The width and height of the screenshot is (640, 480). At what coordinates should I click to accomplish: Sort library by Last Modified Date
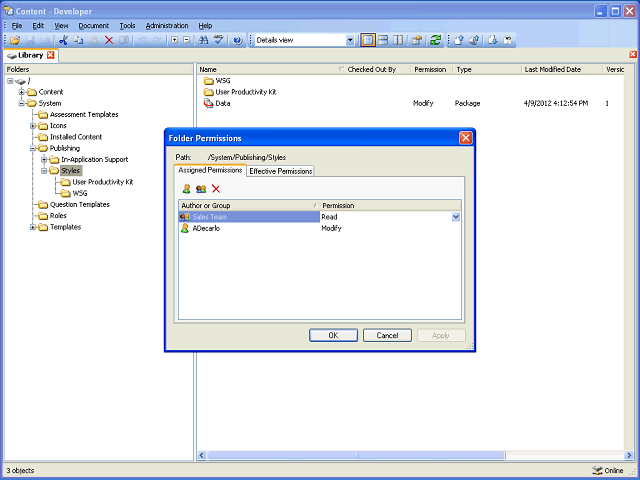point(562,69)
